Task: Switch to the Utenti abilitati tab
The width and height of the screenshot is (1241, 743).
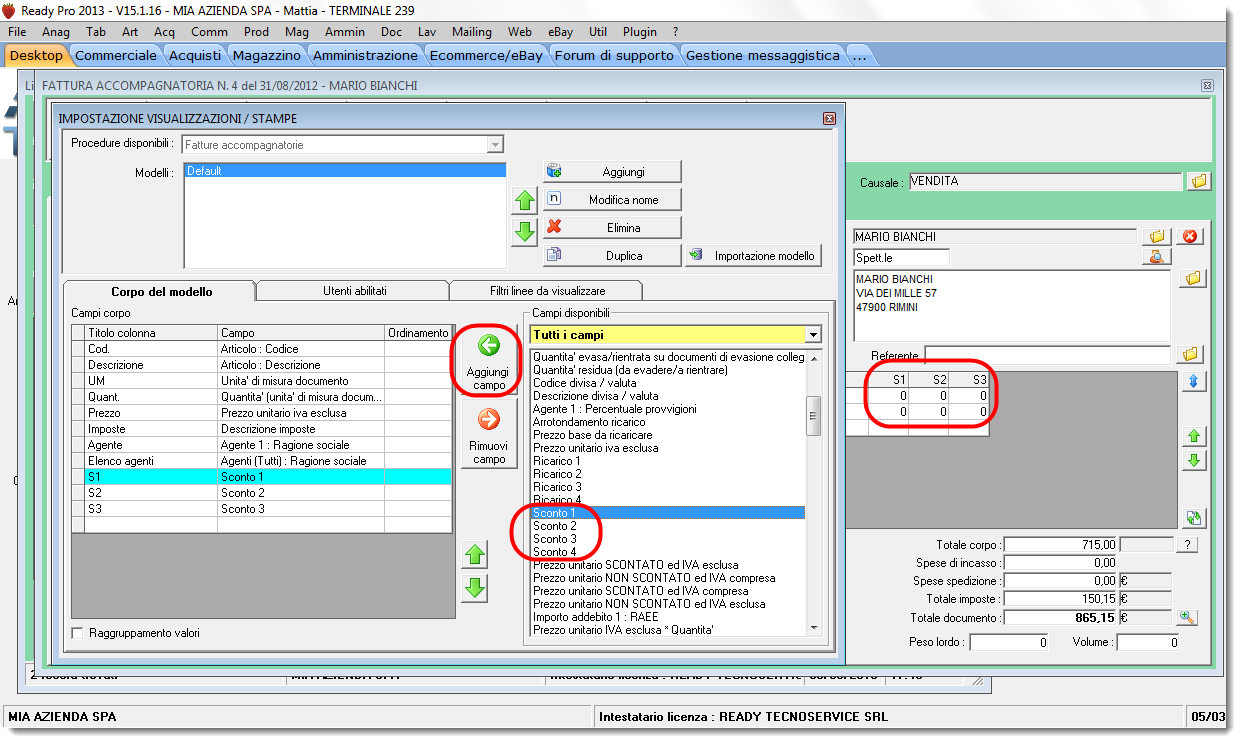Action: pos(354,291)
